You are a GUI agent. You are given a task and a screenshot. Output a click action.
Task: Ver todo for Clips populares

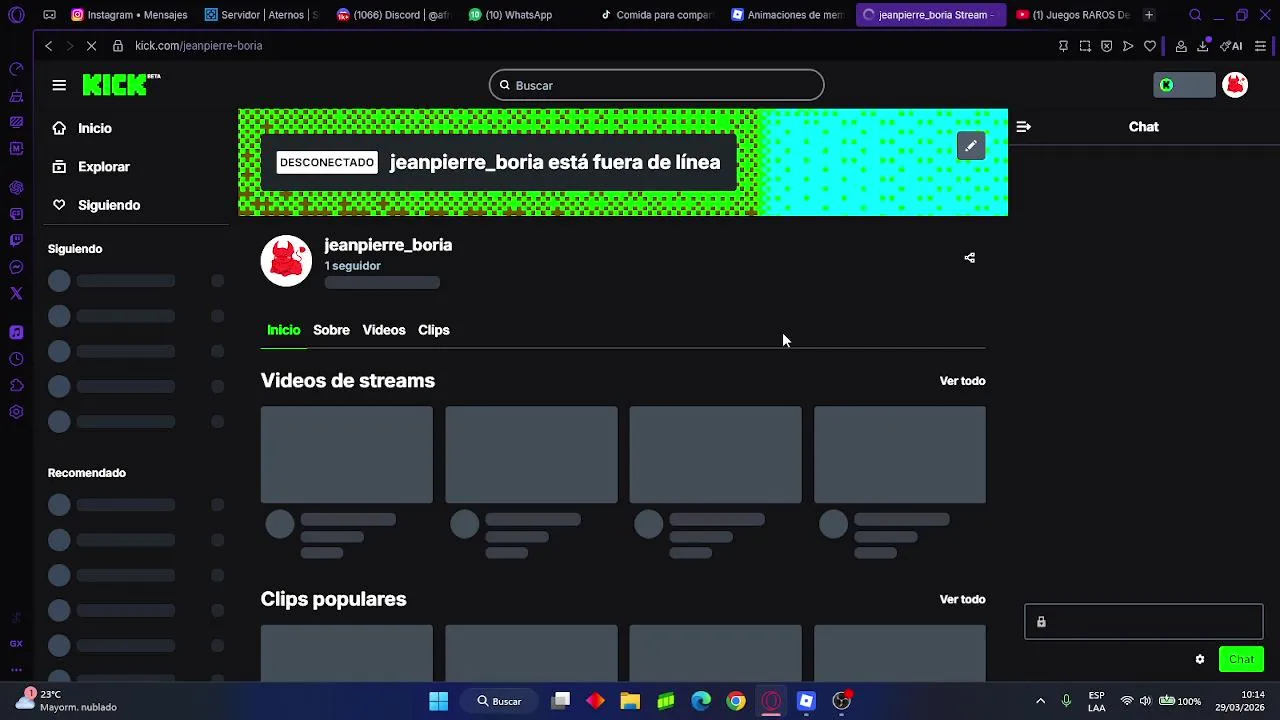(962, 599)
